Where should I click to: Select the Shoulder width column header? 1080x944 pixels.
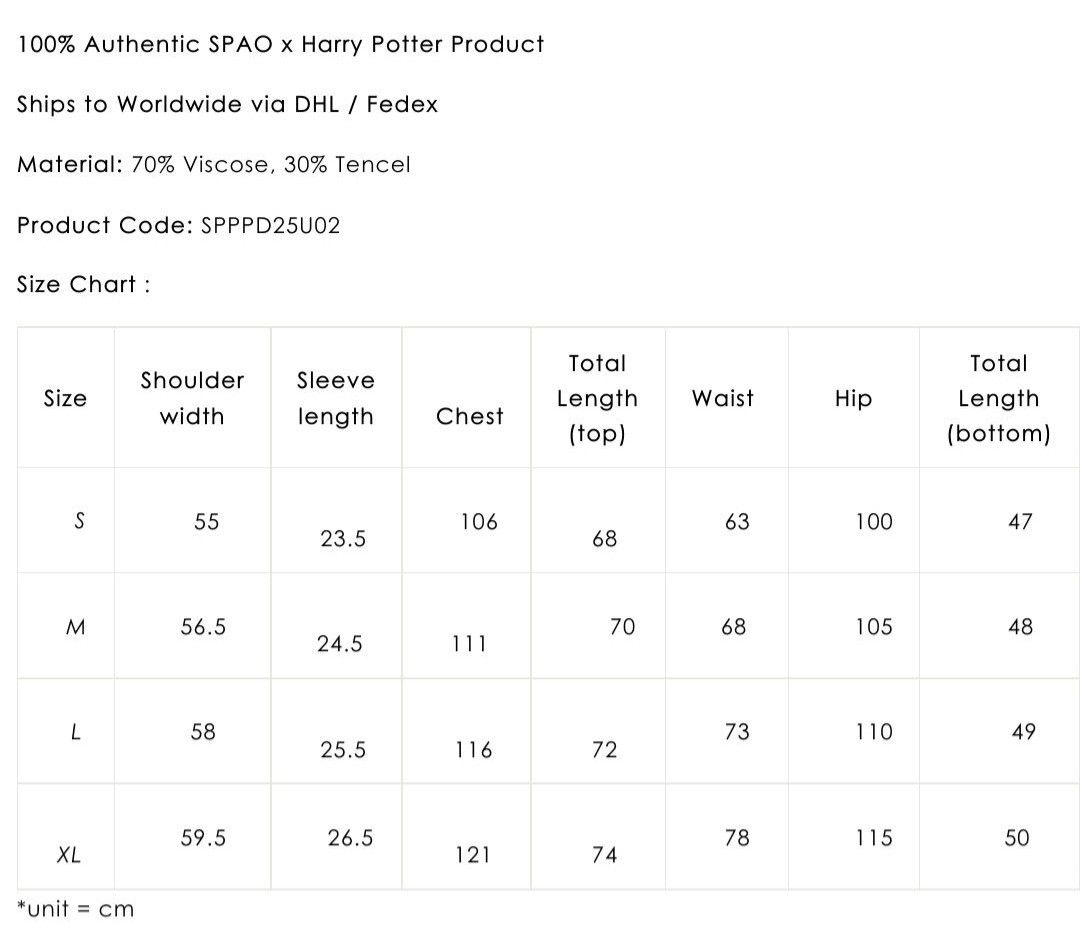(x=192, y=398)
